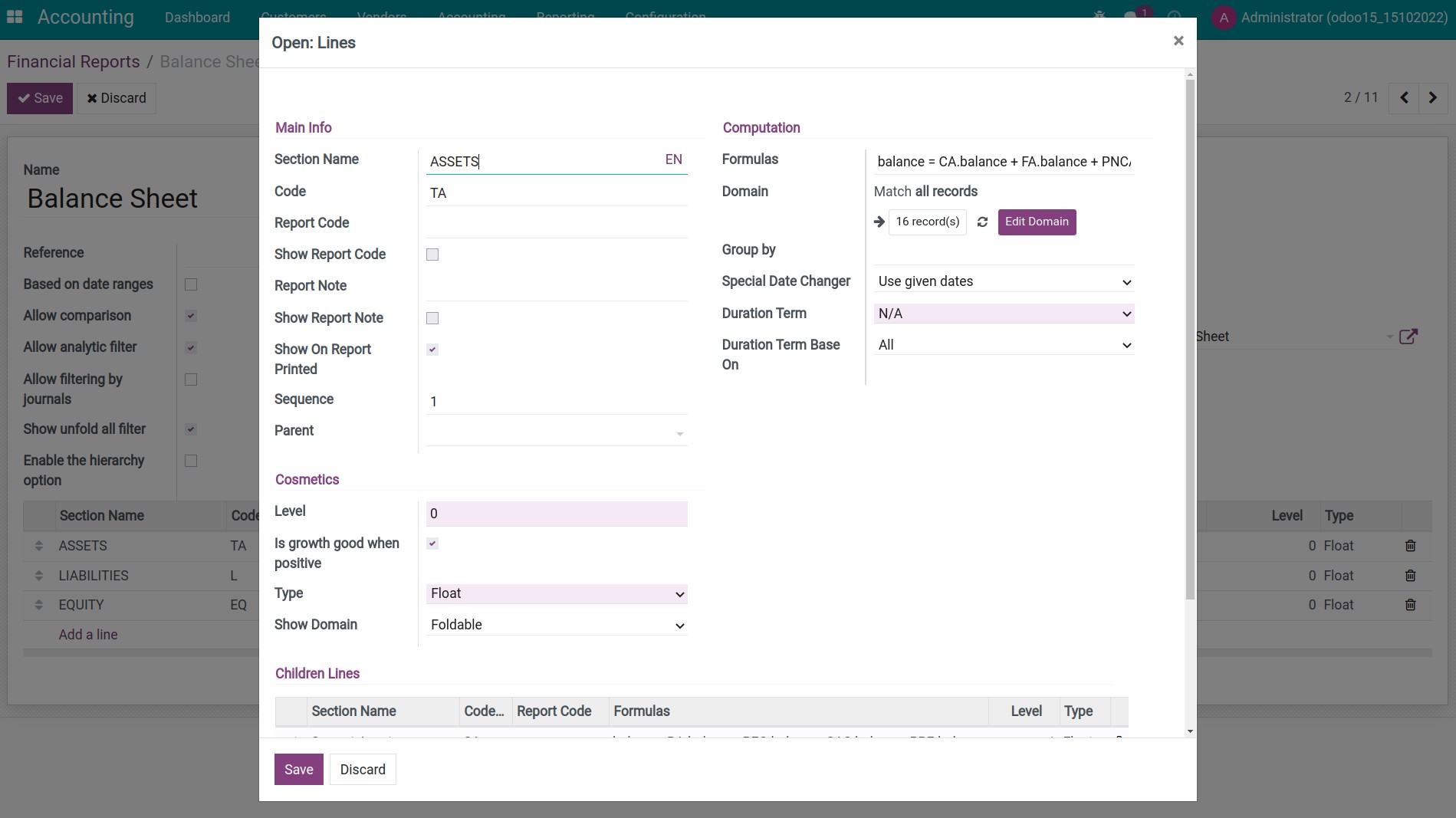Image resolution: width=1456 pixels, height=818 pixels.
Task: Refresh the domain record count
Action: 982,222
